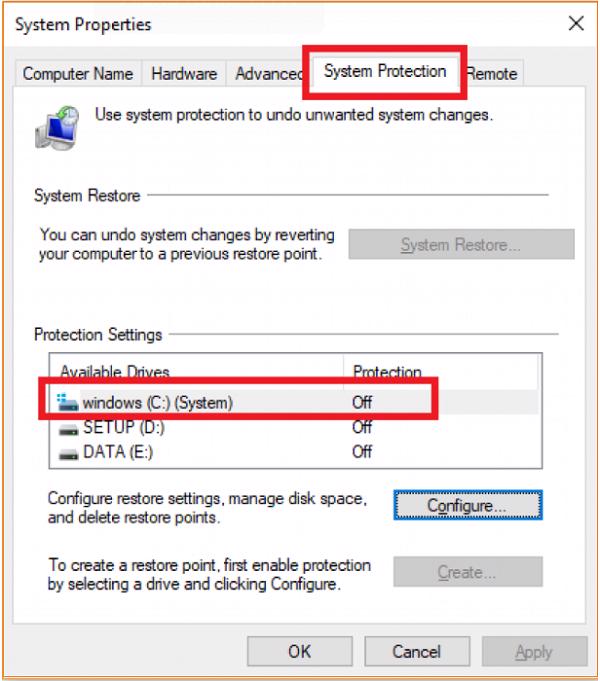Click the Available Drives column header
Viewport: 600px width, 681px height.
(115, 372)
